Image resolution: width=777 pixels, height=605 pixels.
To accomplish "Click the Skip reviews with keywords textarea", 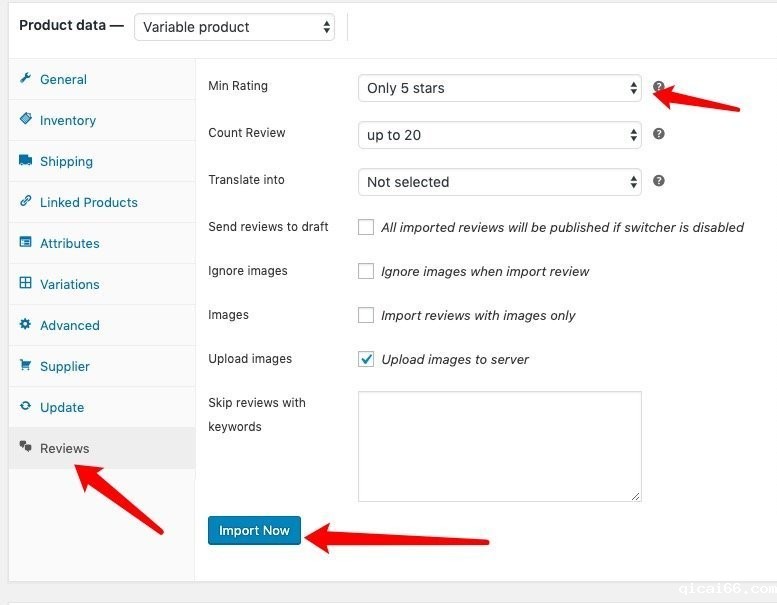I will tap(499, 446).
